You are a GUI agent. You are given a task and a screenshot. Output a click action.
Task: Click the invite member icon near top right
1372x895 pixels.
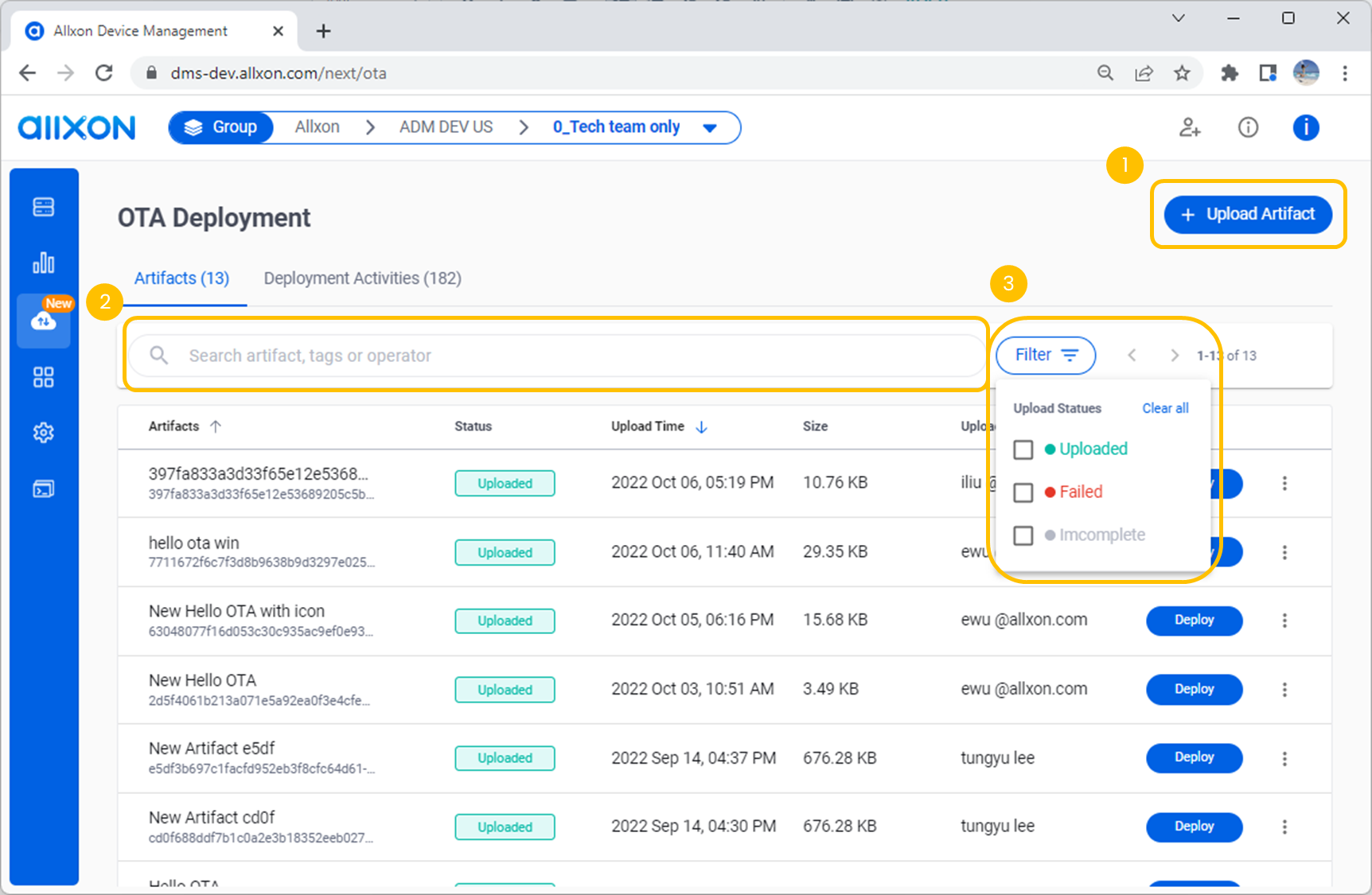(1189, 127)
